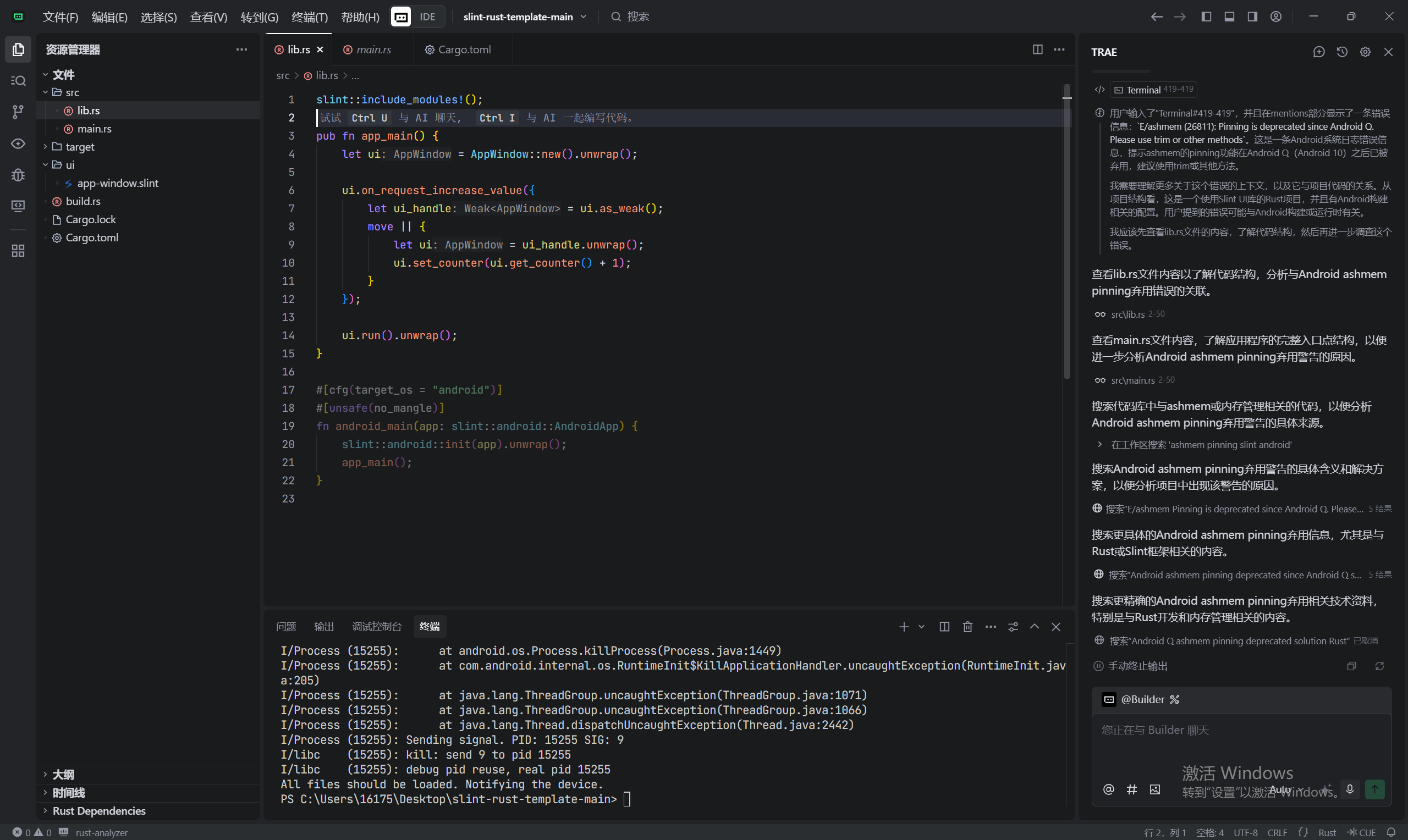1408x840 pixels.
Task: Click rust-analyzer in the status bar
Action: click(101, 832)
